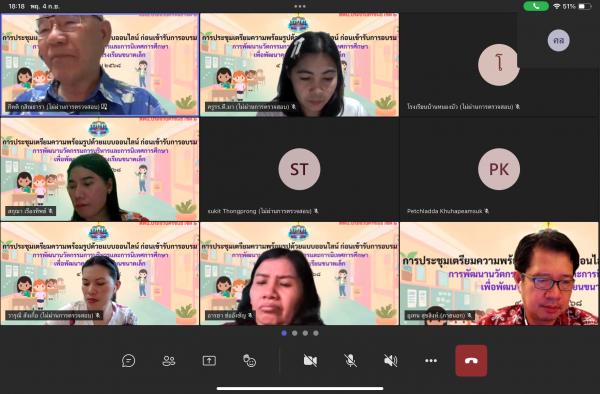
Task: Select the PetcNadda Khuhapeamsuk name label
Action: (x=444, y=211)
